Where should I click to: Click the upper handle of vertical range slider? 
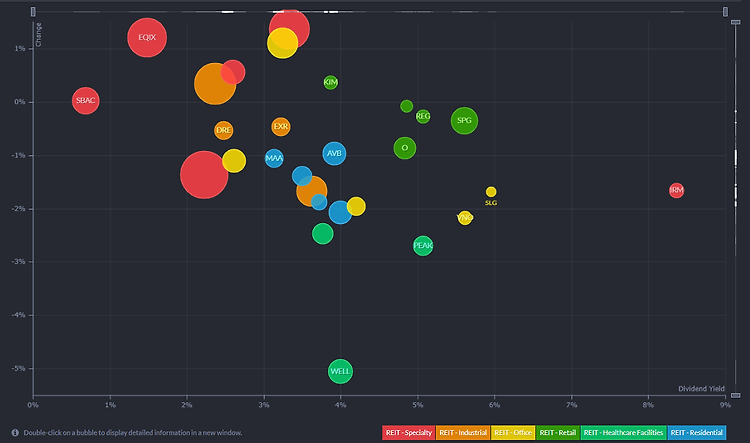coord(736,22)
